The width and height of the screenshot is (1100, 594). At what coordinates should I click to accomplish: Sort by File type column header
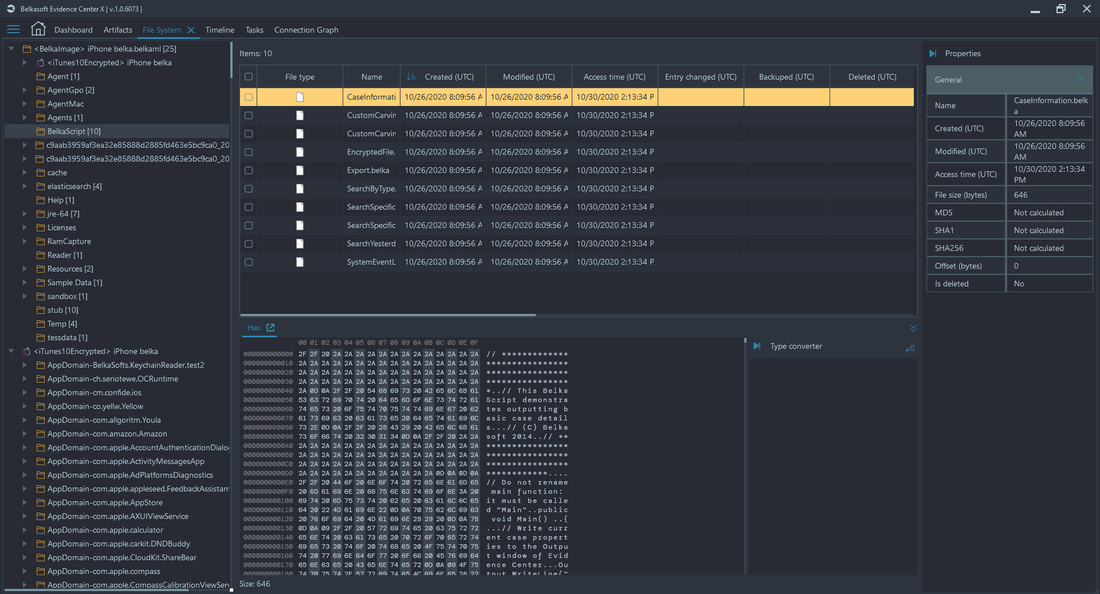(x=300, y=76)
